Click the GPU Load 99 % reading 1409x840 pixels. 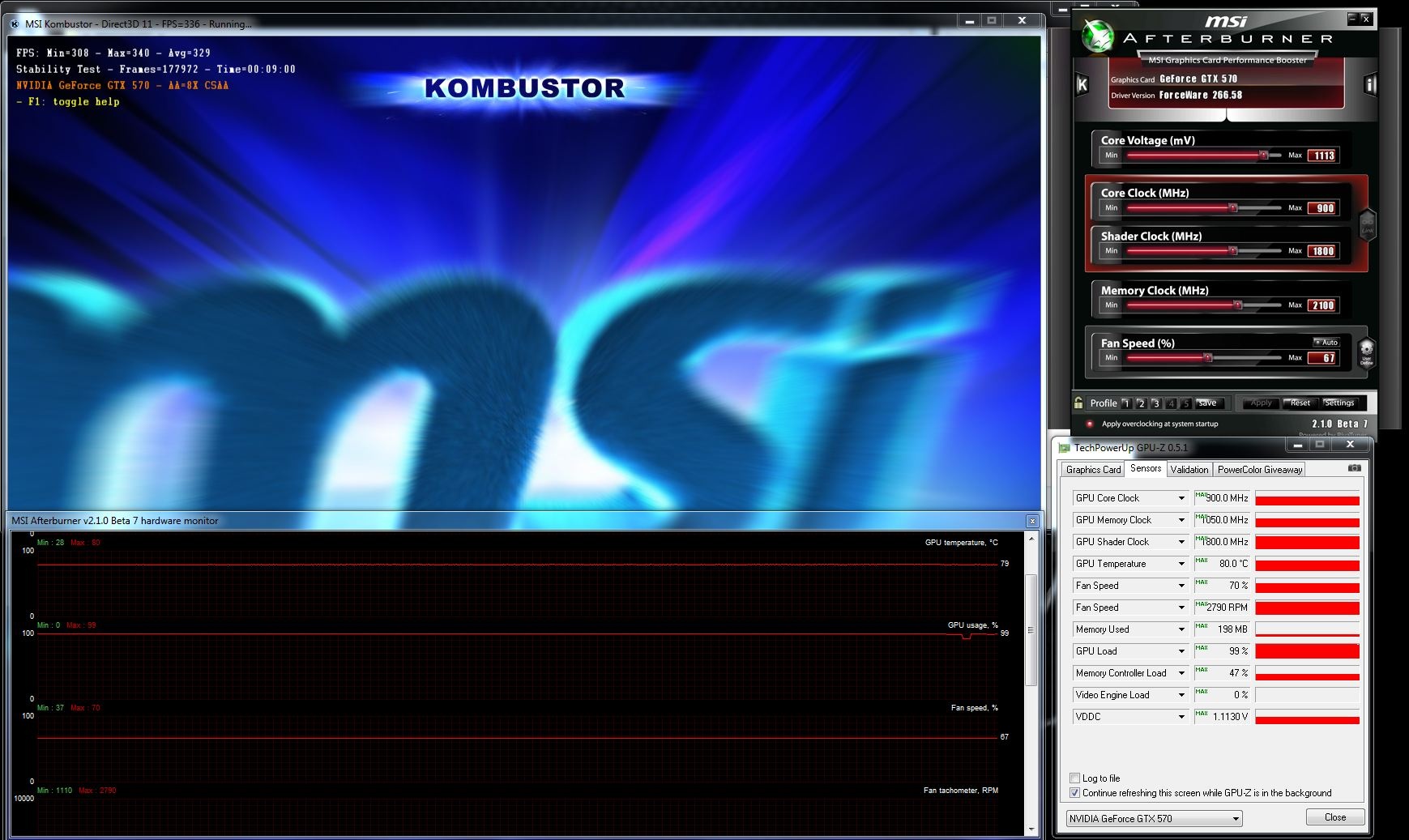tap(1223, 651)
